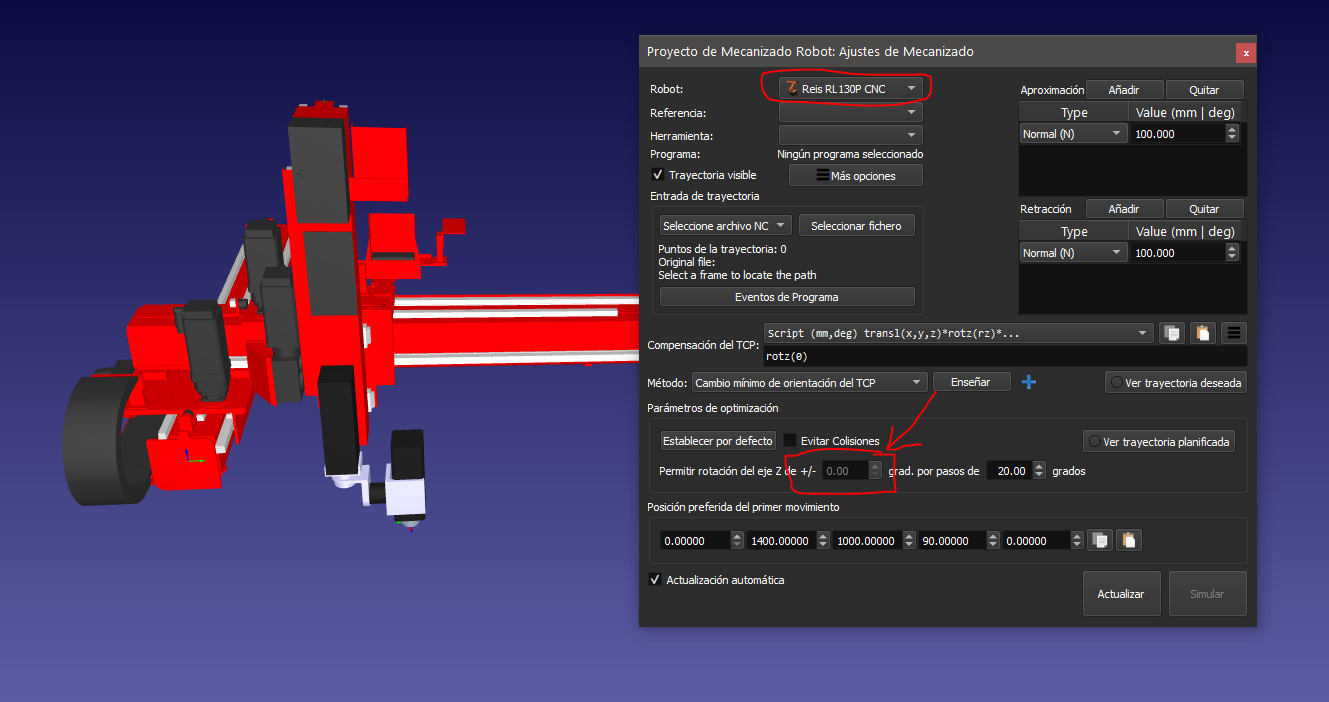Uncheck Actualización automática
This screenshot has height=702, width=1329.
[656, 580]
